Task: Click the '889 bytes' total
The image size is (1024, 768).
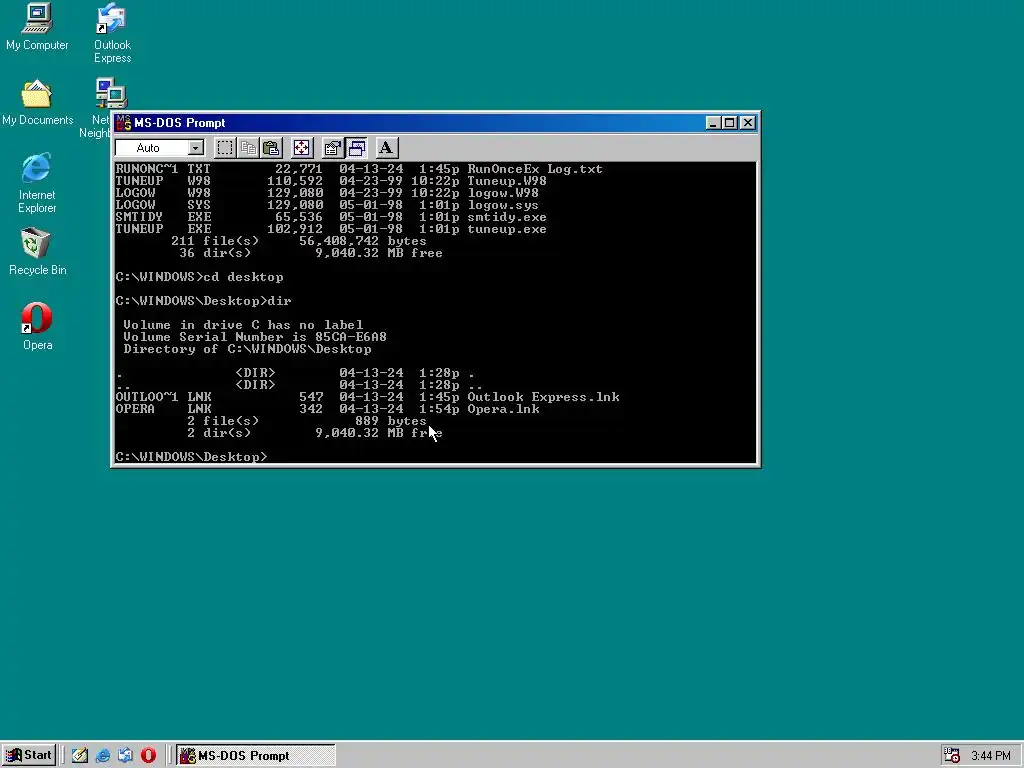Action: click(391, 421)
